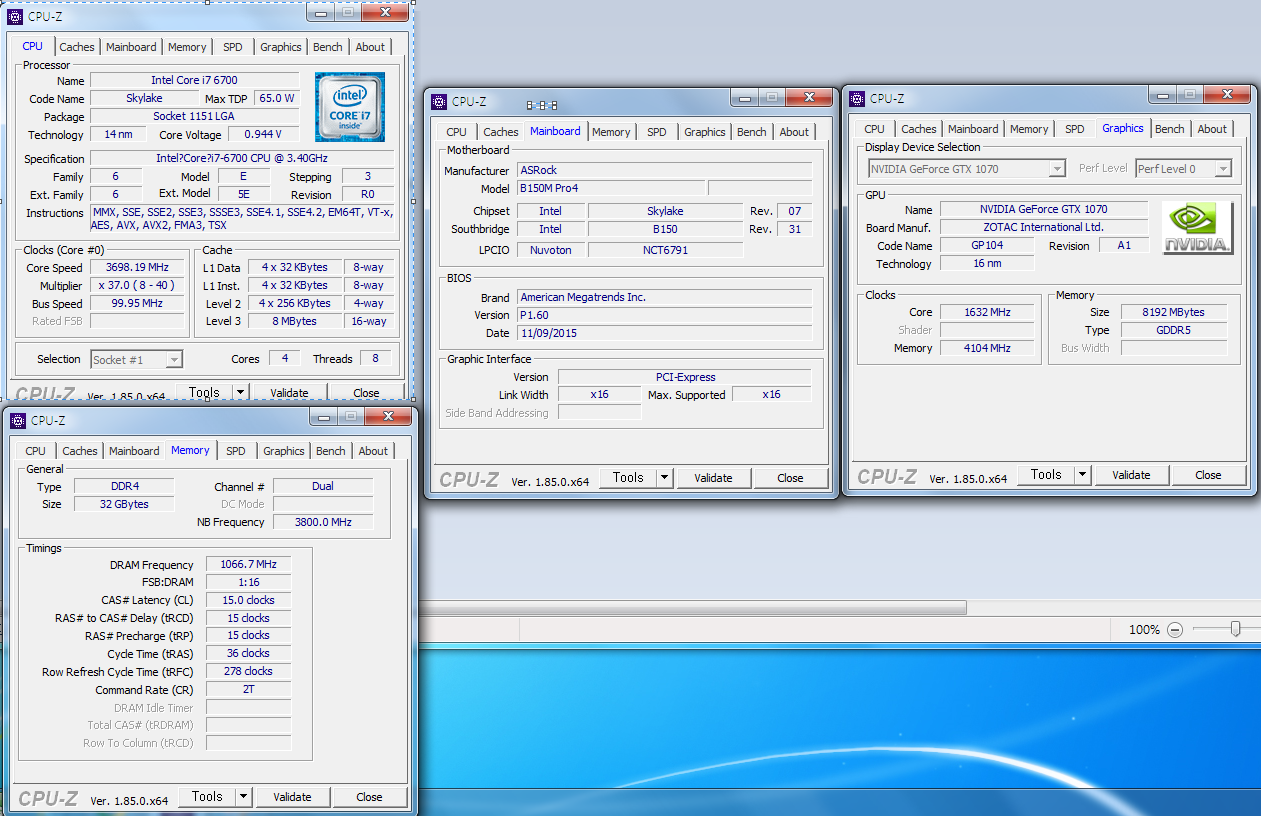
Task: Click the Max TDP value "65.0 W"
Action: tap(277, 98)
